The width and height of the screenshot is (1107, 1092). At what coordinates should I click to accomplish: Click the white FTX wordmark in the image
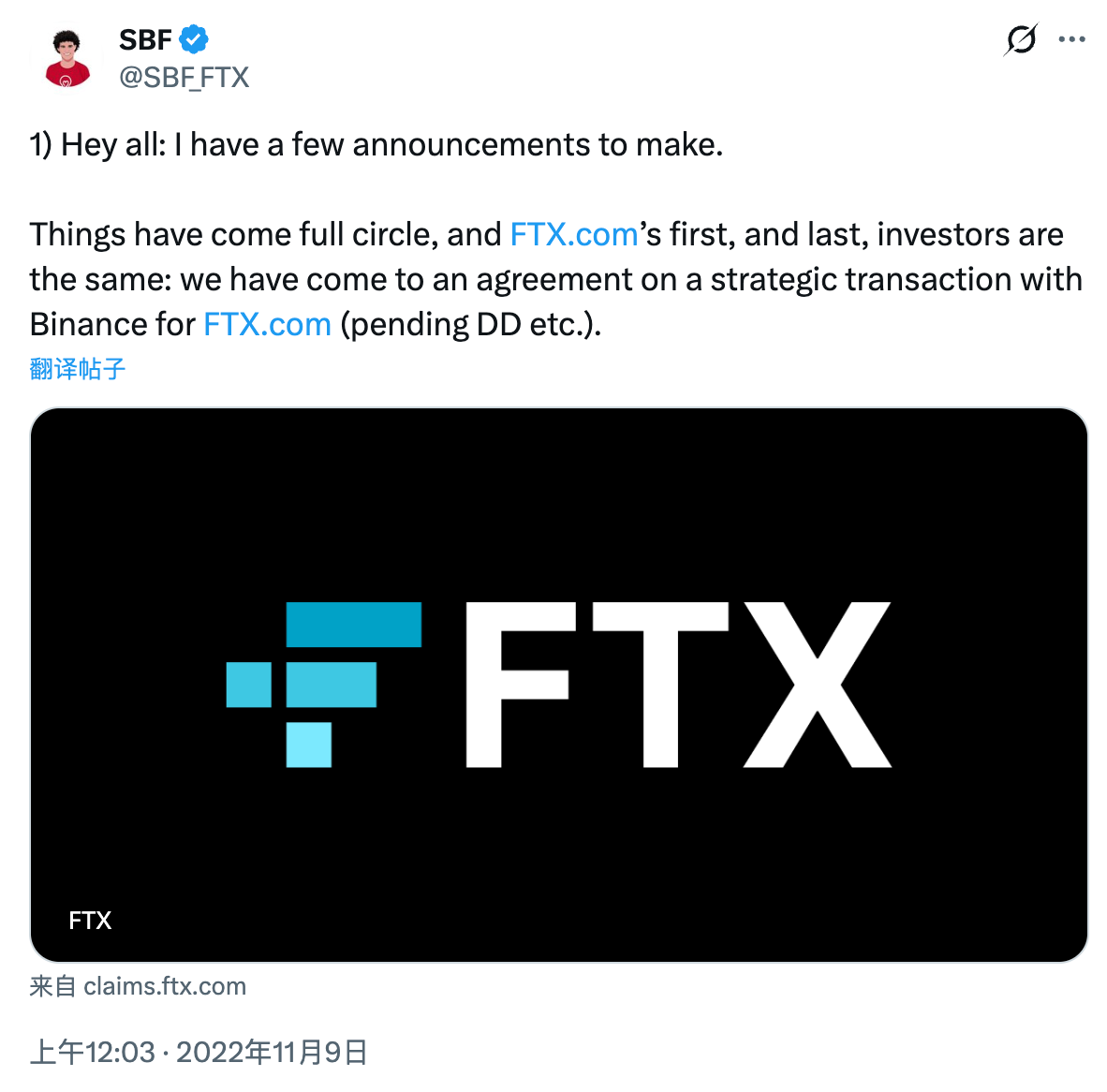679,683
